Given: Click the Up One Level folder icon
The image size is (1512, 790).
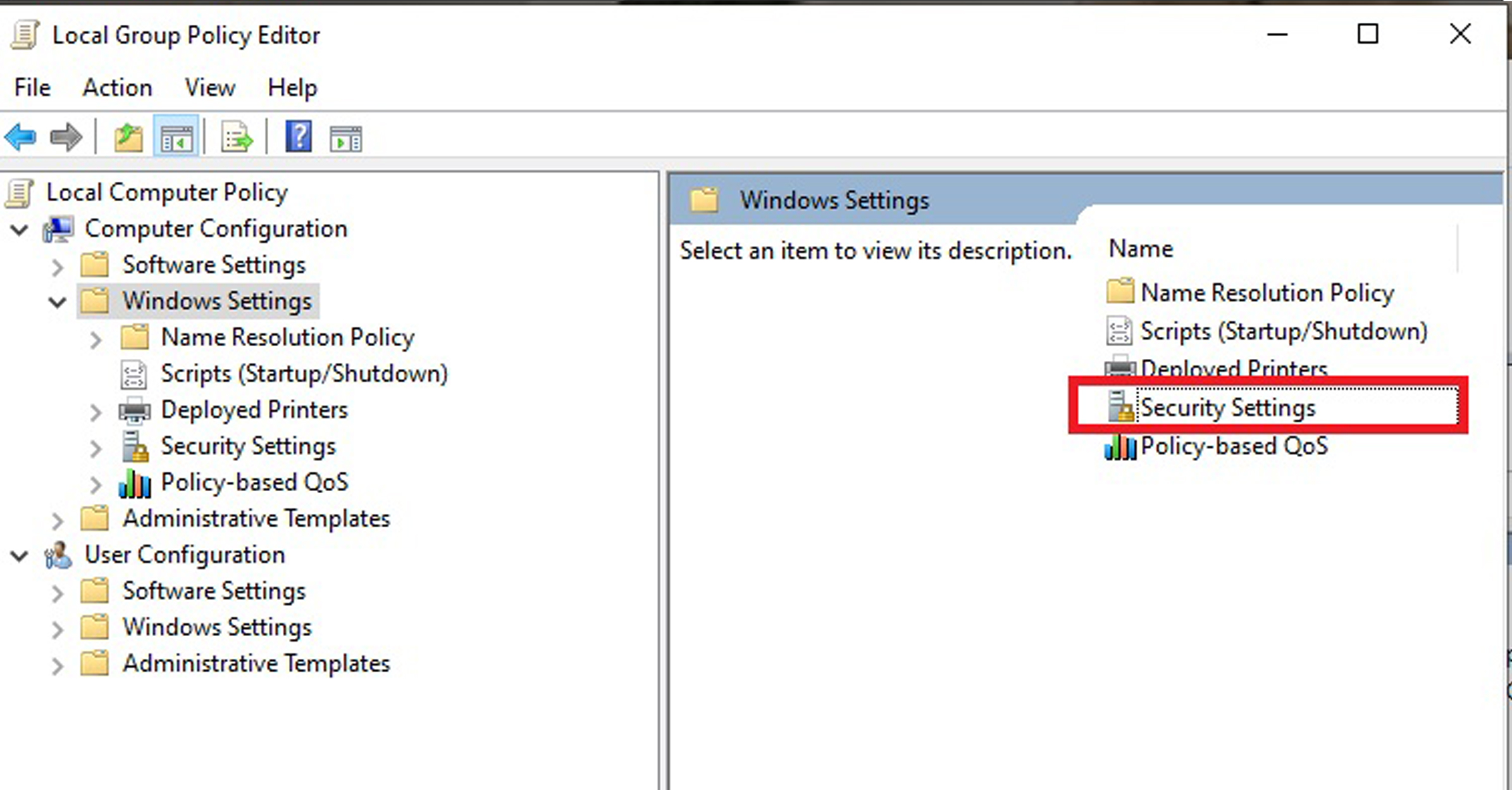Looking at the screenshot, I should tap(128, 137).
